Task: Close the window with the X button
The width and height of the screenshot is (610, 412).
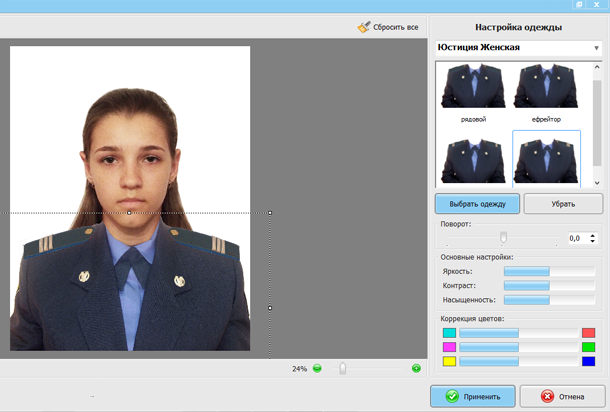Action: tap(596, 5)
